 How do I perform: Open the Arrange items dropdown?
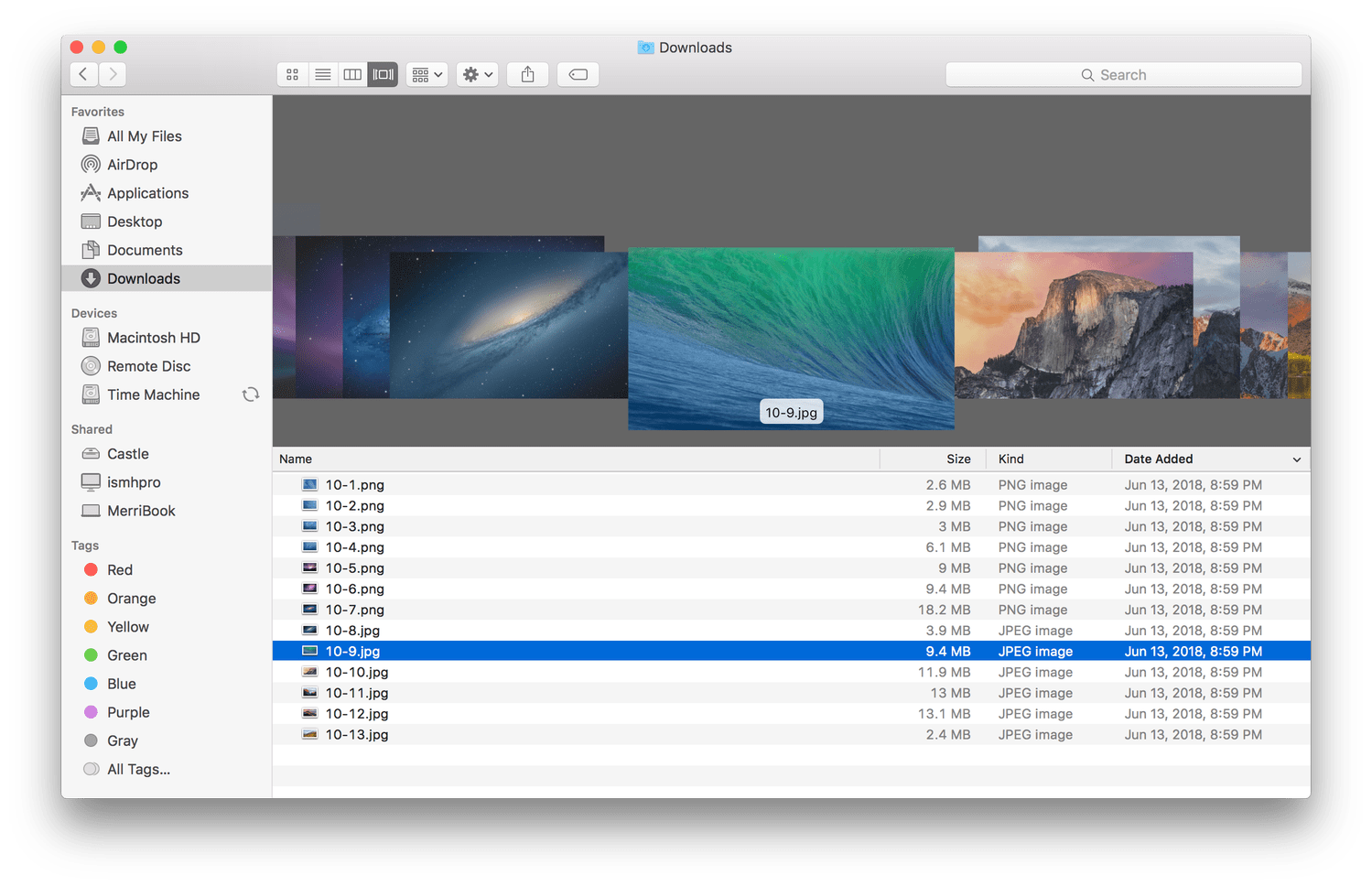coord(427,75)
